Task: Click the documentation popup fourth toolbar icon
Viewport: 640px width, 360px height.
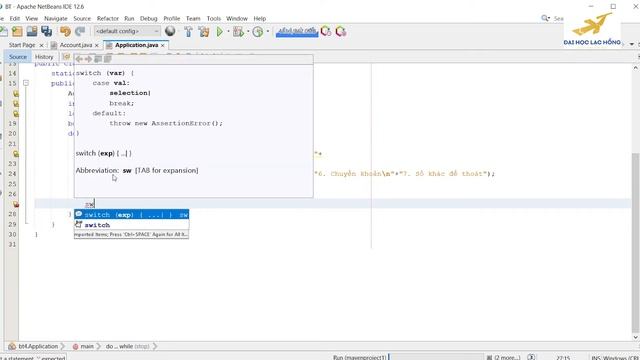Action: (x=108, y=59)
